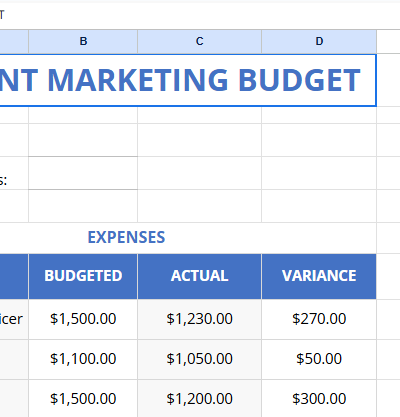This screenshot has height=417, width=400.
Task: Select budgeted cell $1,500.00 beside $1,230.00
Action: (x=83, y=319)
